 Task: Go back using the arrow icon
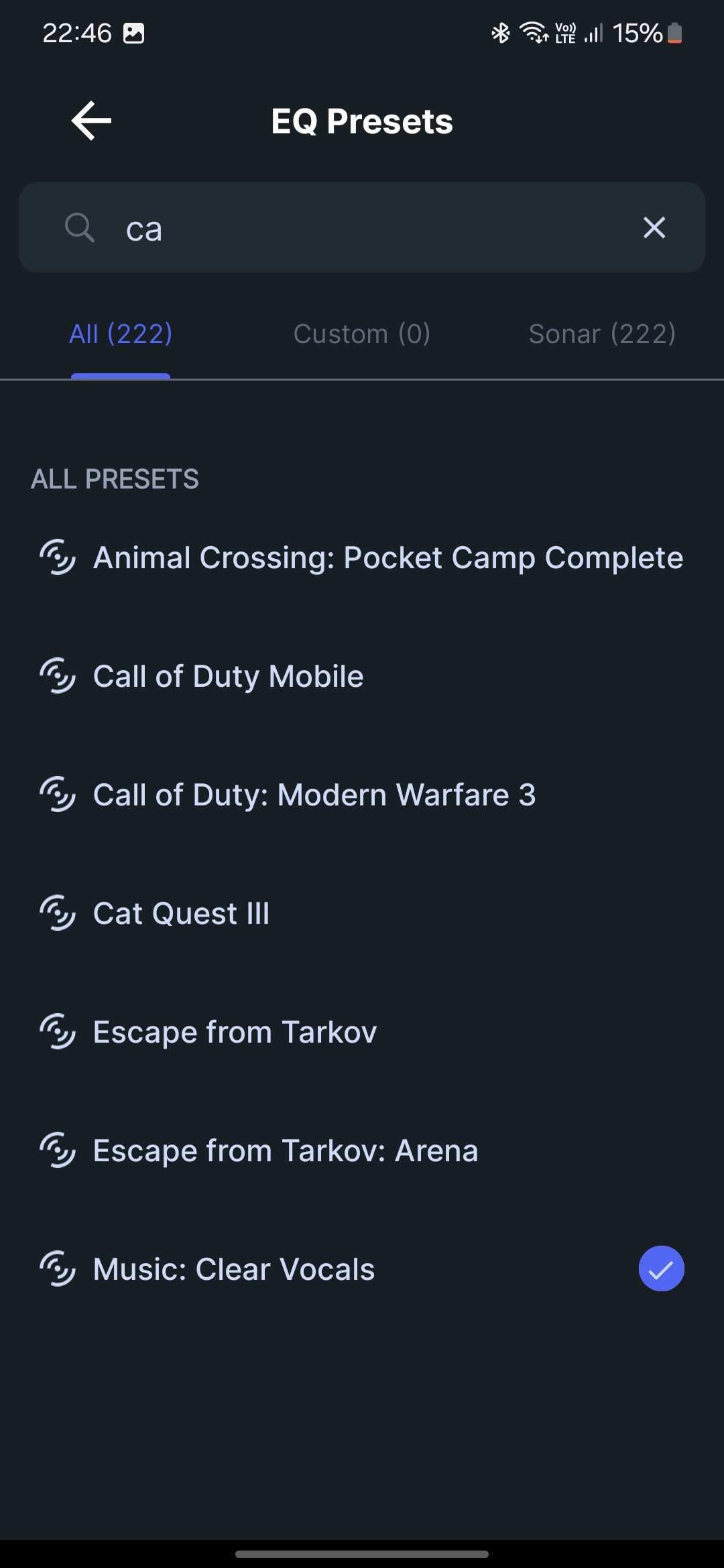coord(91,121)
